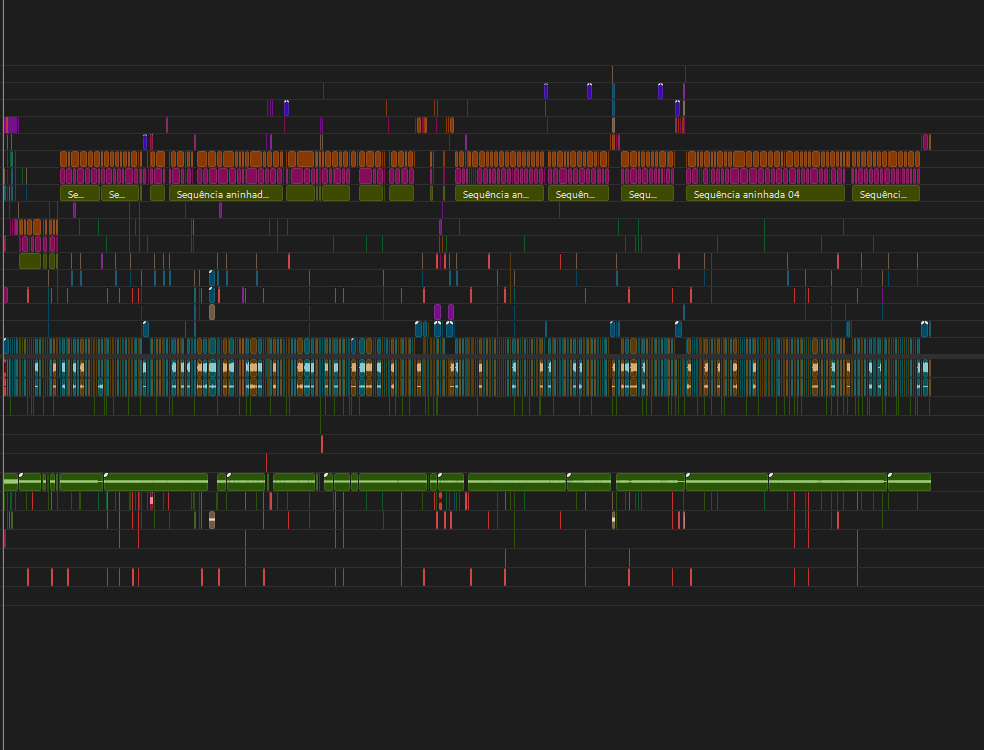
Task: Select the wide olive clip below the early pink clips
Action: pyautogui.click(x=30, y=261)
